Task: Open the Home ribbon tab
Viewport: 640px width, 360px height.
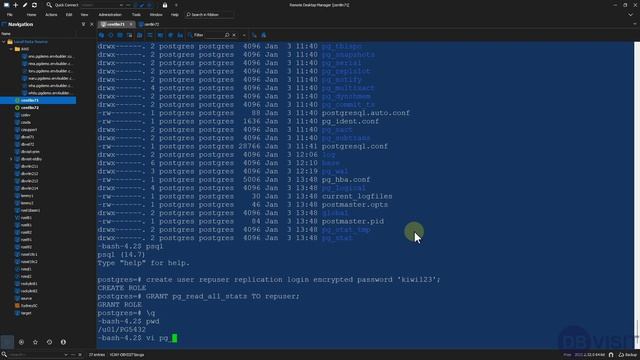Action: pyautogui.click(x=31, y=14)
